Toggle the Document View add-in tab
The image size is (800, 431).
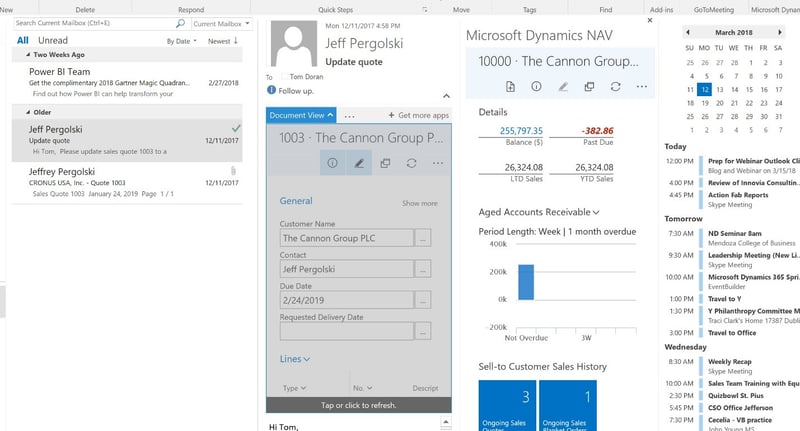pos(301,115)
